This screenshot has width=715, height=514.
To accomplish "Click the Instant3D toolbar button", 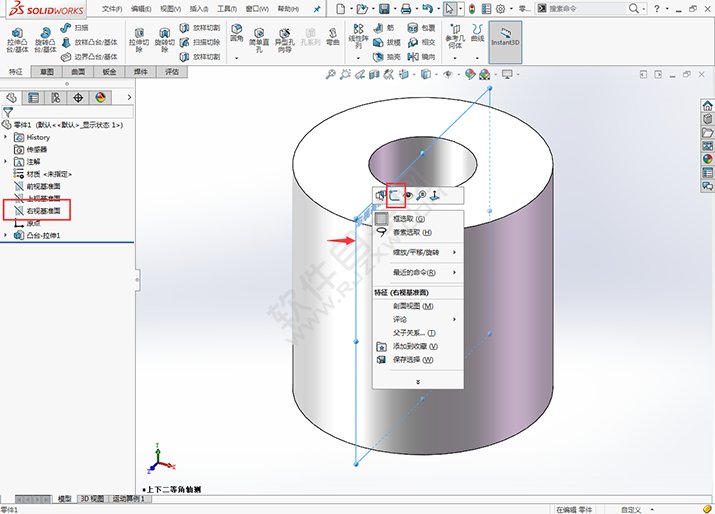I will point(505,42).
